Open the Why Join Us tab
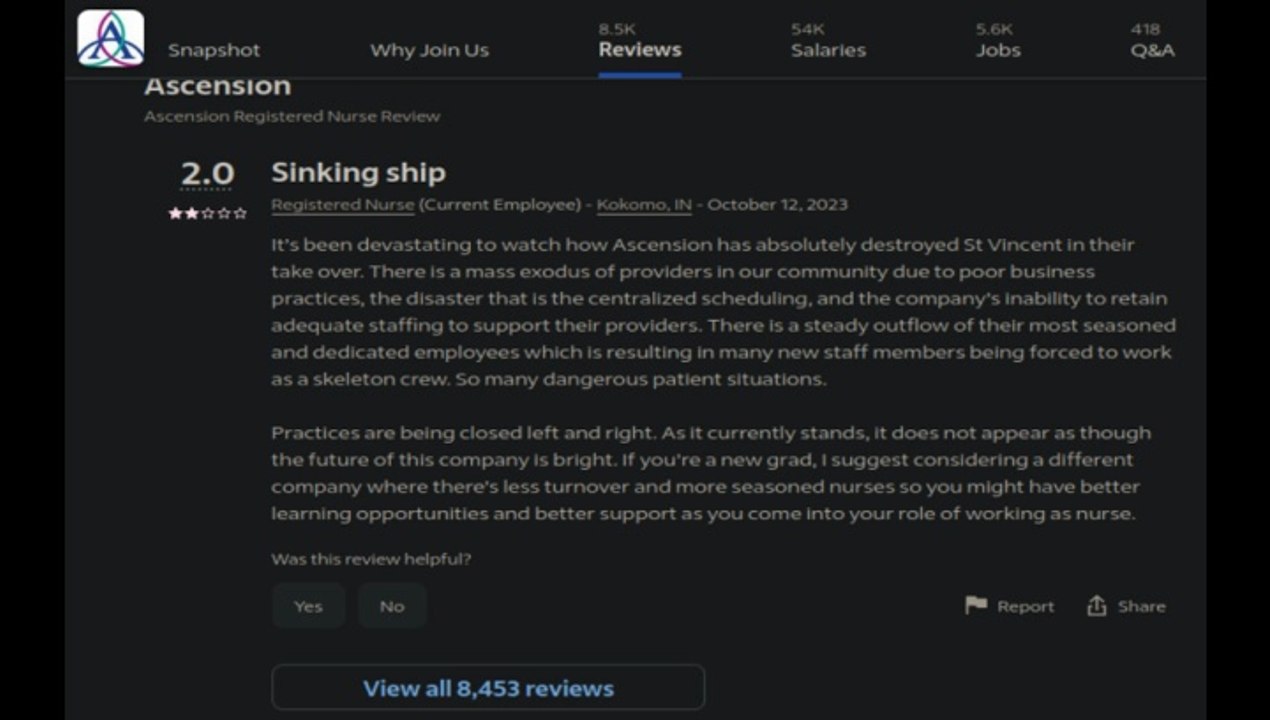This screenshot has width=1270, height=720. click(x=430, y=50)
